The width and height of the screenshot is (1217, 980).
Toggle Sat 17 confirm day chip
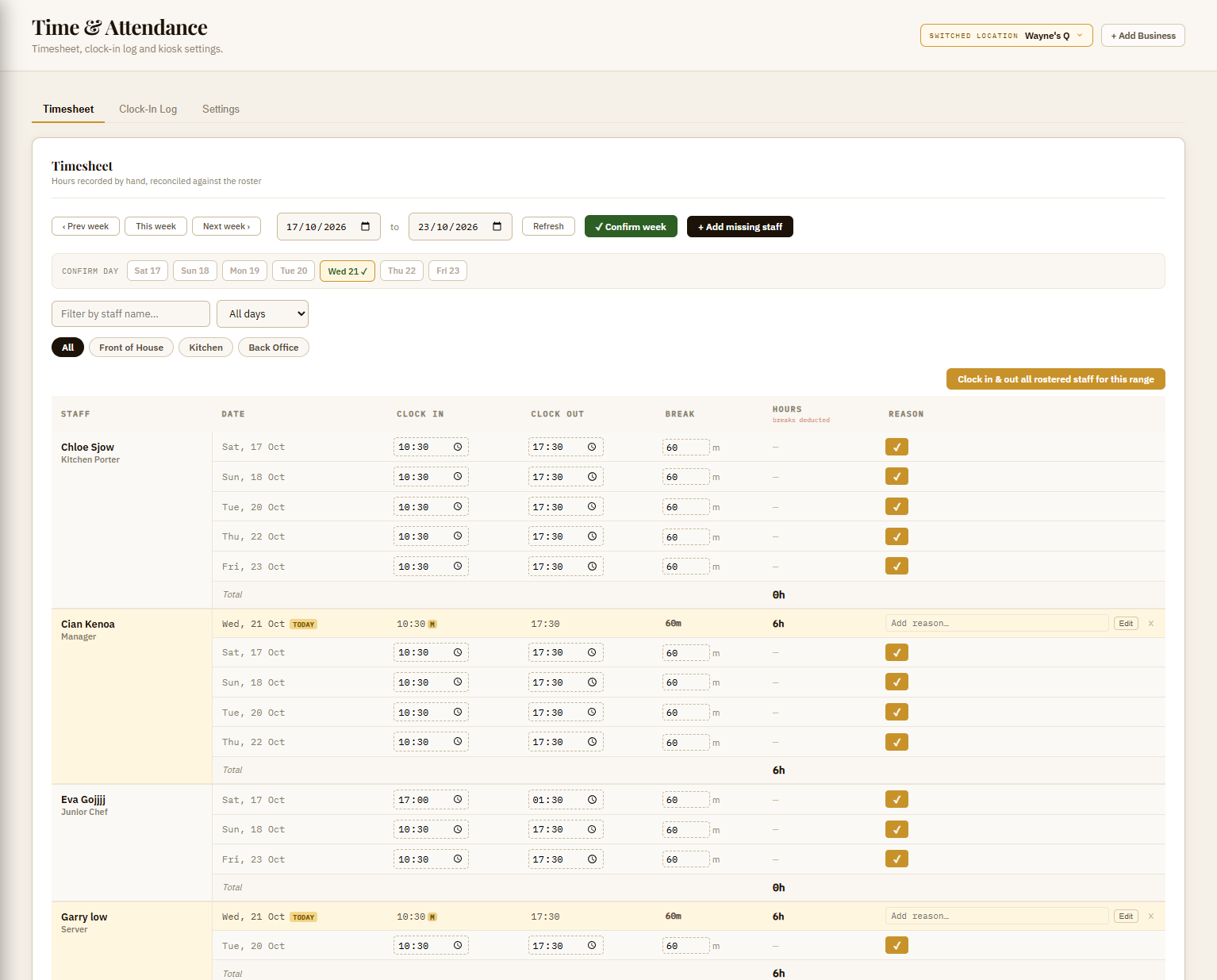pos(148,271)
